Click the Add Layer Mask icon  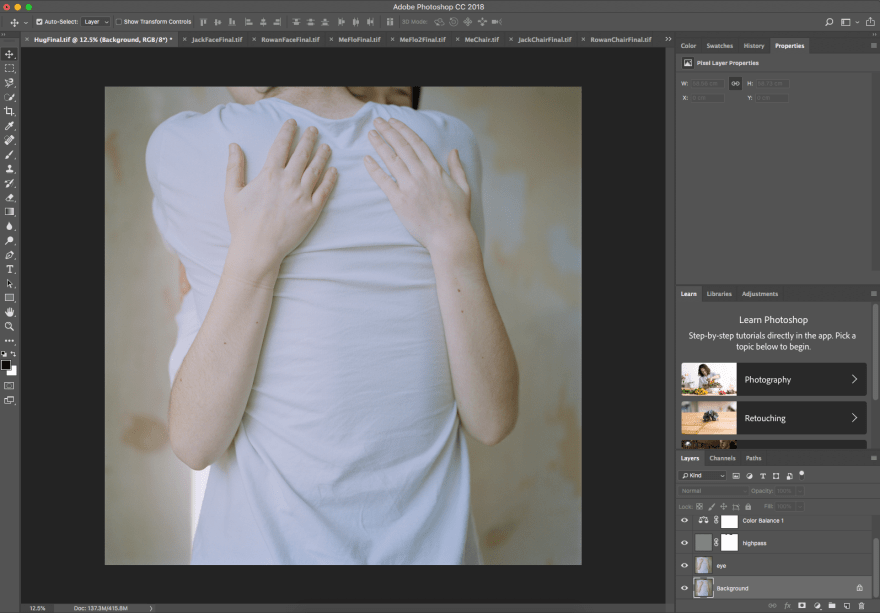[x=801, y=604]
